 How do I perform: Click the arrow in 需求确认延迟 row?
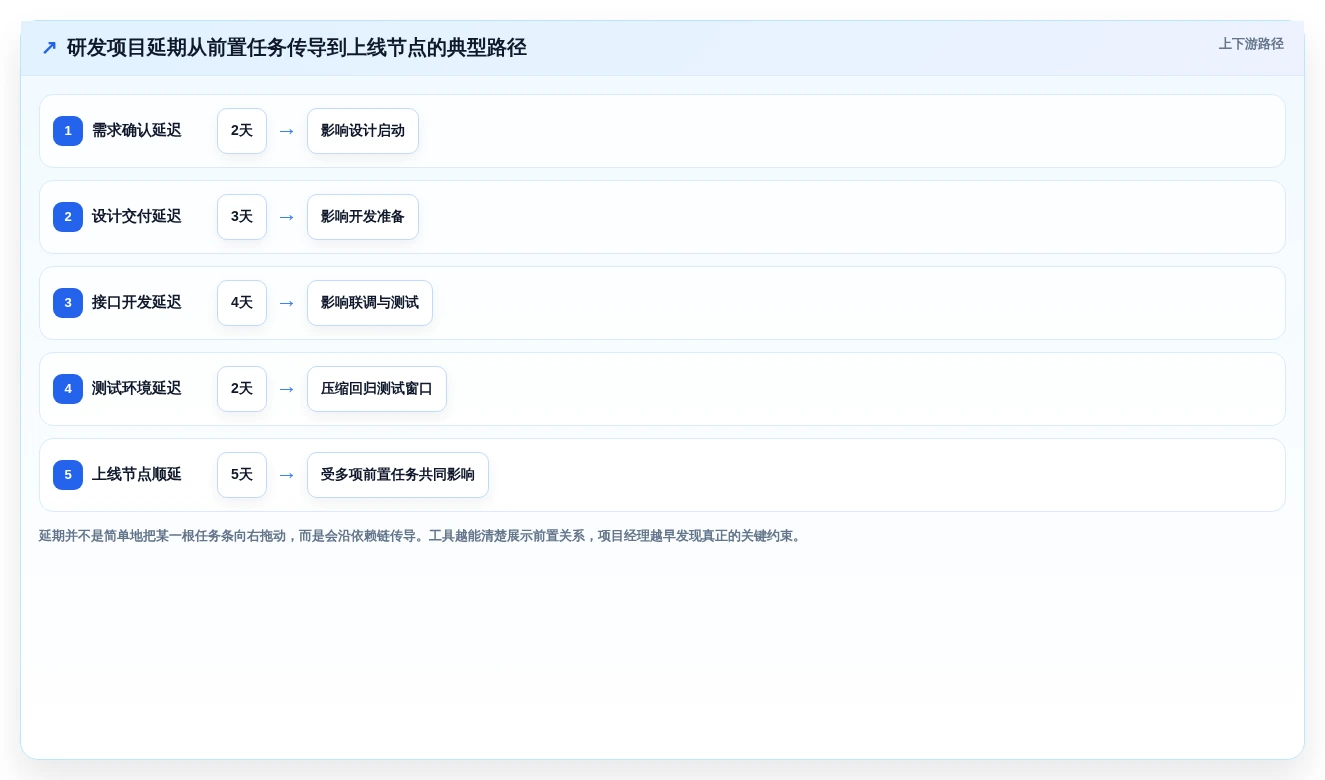pyautogui.click(x=287, y=131)
